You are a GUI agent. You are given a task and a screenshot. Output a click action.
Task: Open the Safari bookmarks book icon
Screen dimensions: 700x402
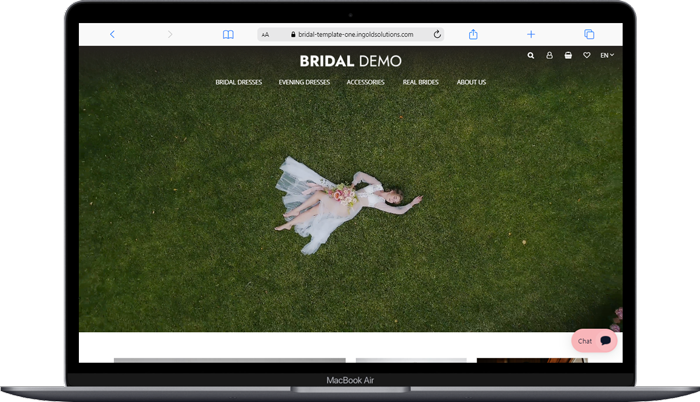[228, 34]
